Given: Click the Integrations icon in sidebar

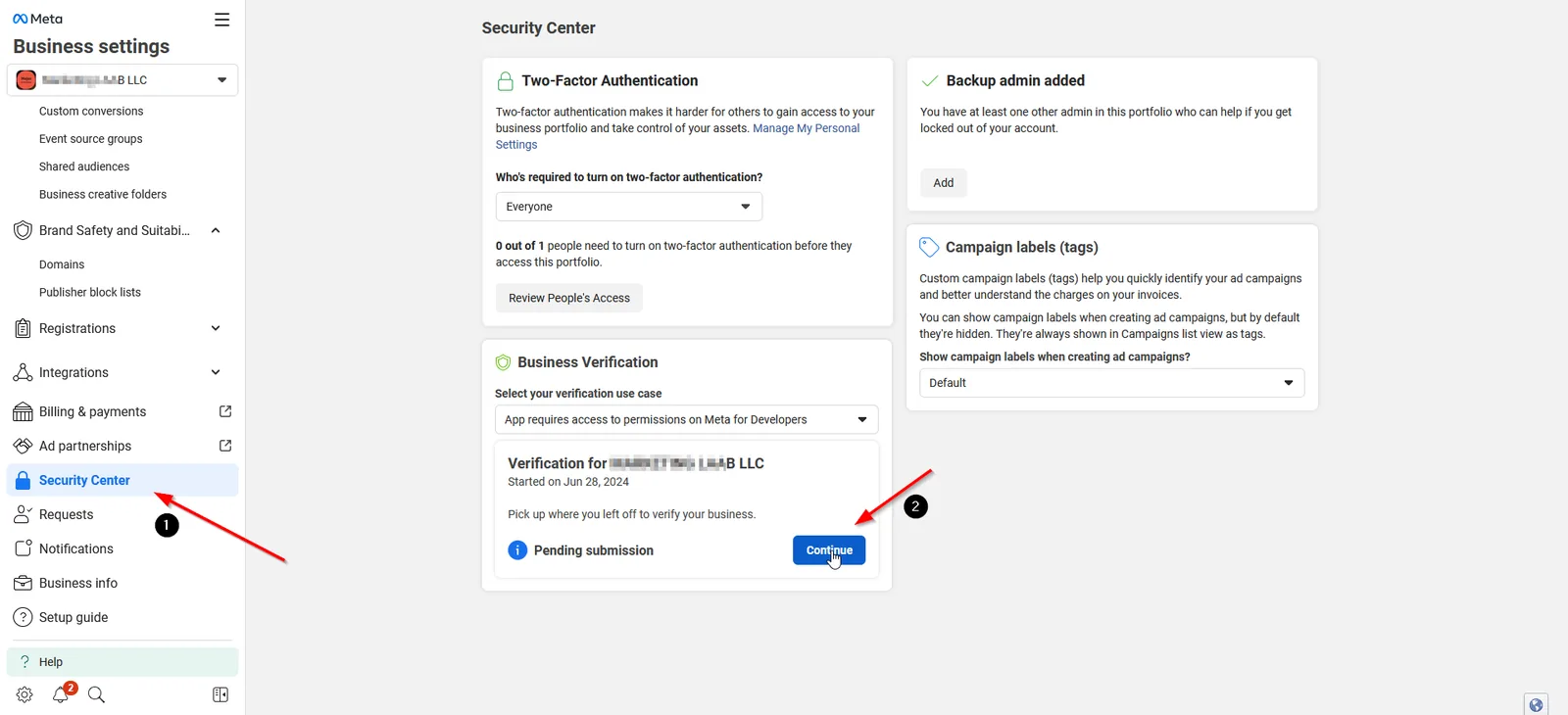Looking at the screenshot, I should click(23, 372).
